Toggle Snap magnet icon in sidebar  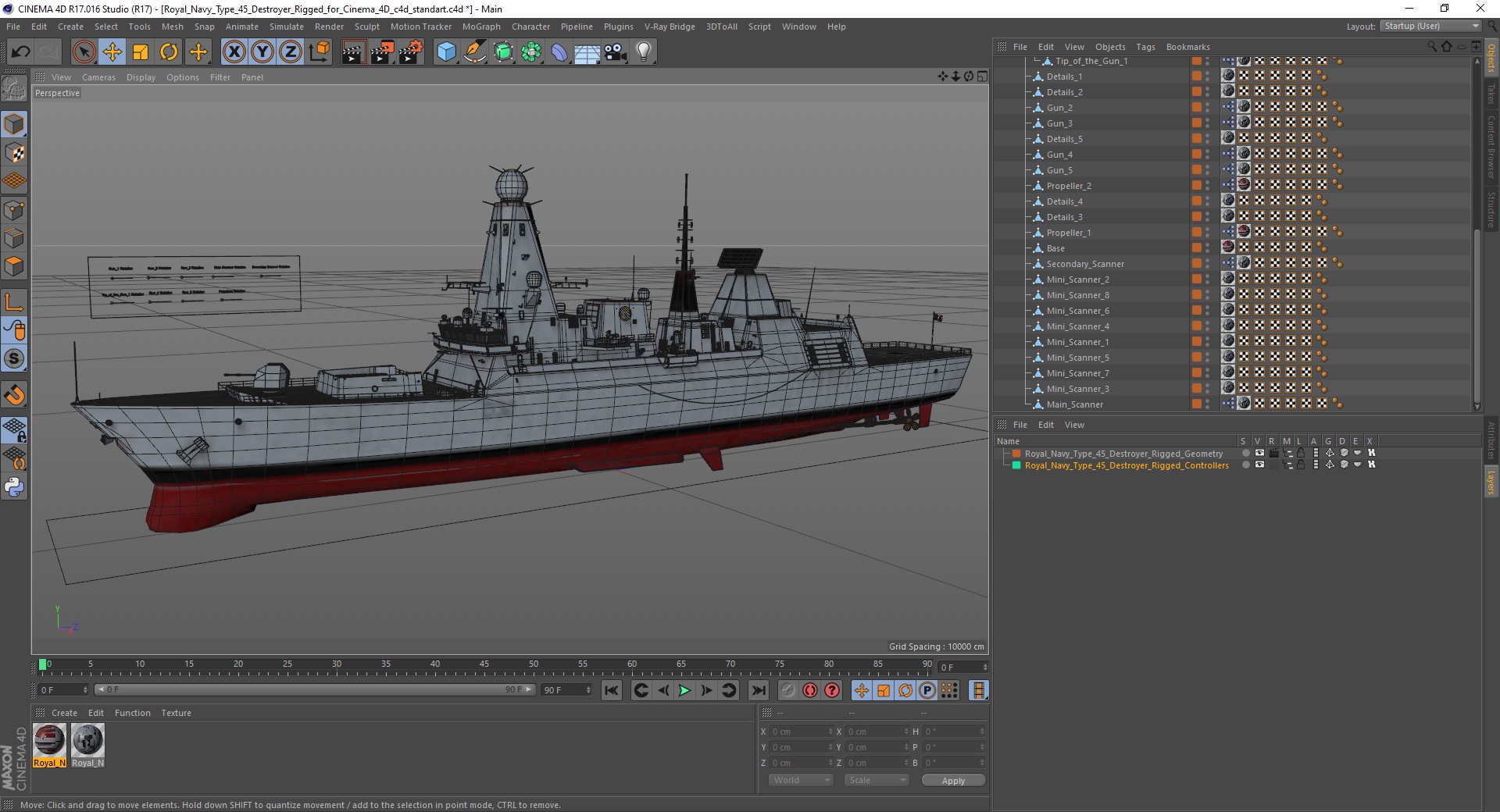click(14, 395)
